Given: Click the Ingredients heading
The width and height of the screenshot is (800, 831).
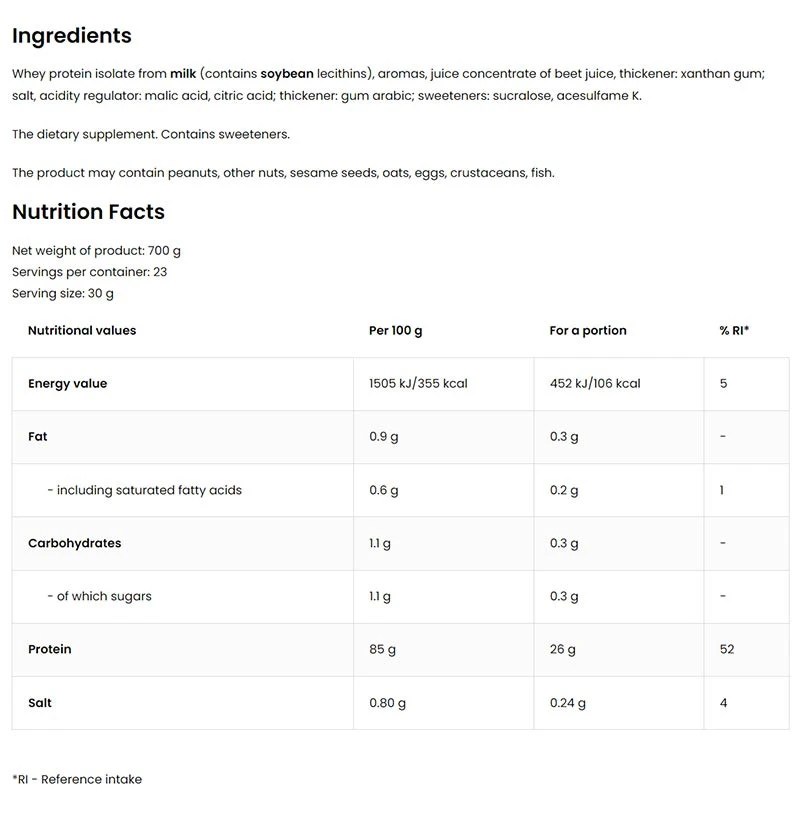Looking at the screenshot, I should coord(71,36).
